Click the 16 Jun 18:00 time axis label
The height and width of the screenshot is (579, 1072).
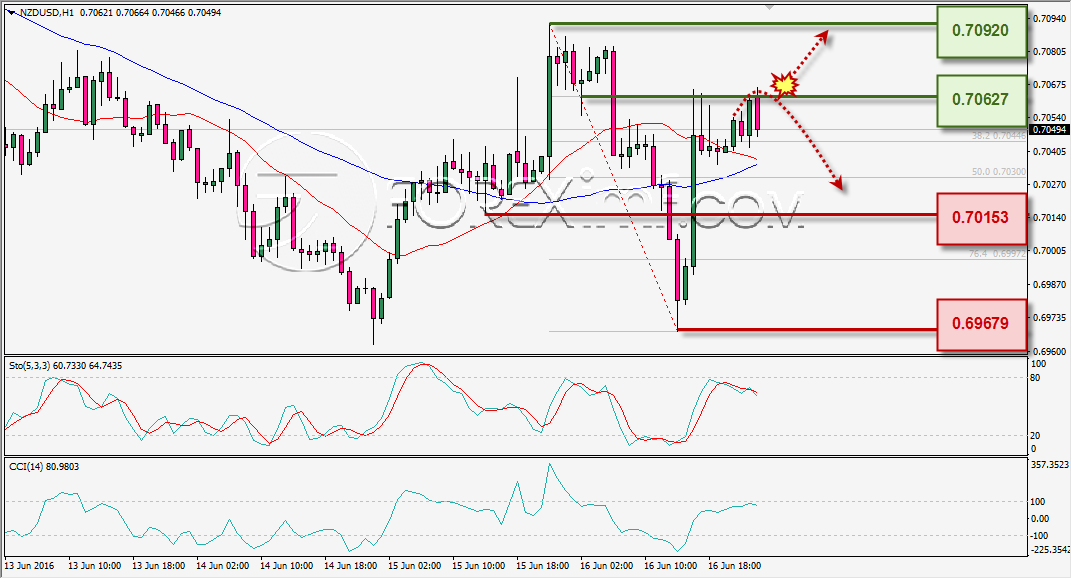(x=734, y=567)
